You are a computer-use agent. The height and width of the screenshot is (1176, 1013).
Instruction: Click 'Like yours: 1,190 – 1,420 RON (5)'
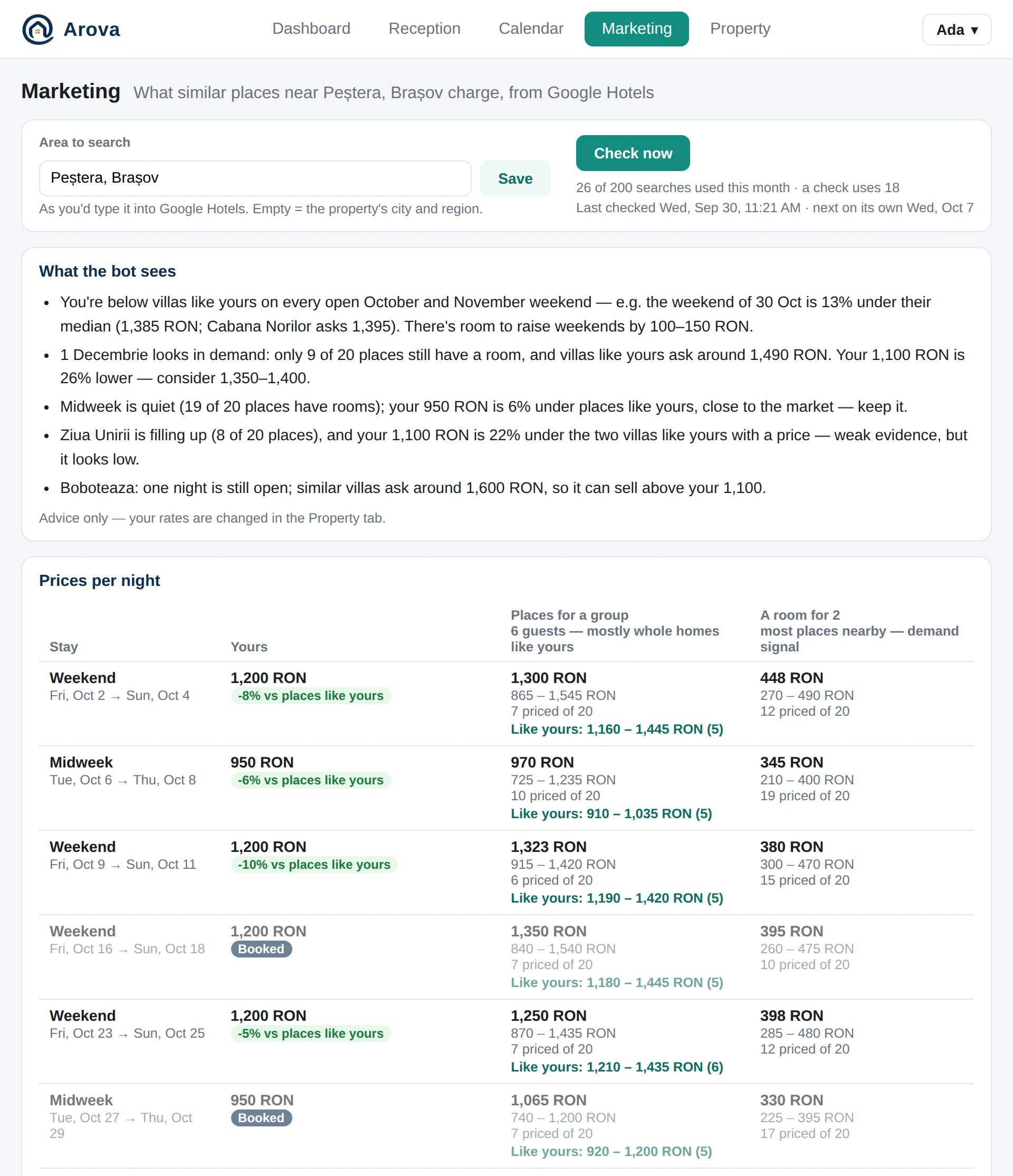pyautogui.click(x=617, y=898)
